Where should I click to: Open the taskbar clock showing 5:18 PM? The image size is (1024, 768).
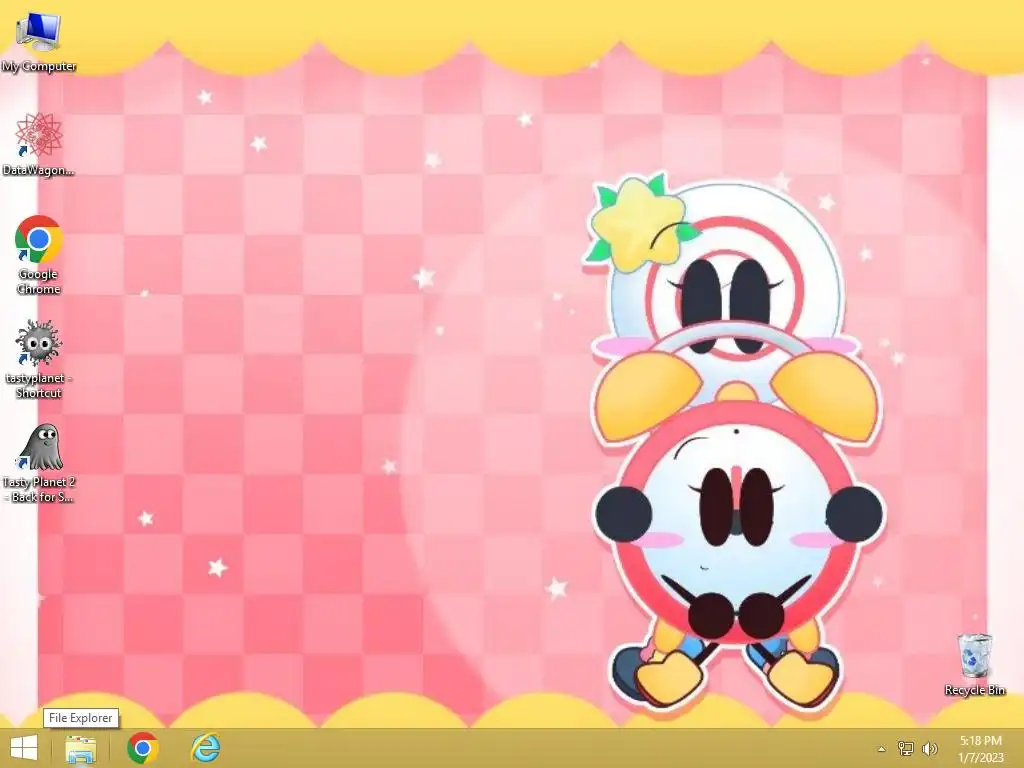click(x=981, y=741)
